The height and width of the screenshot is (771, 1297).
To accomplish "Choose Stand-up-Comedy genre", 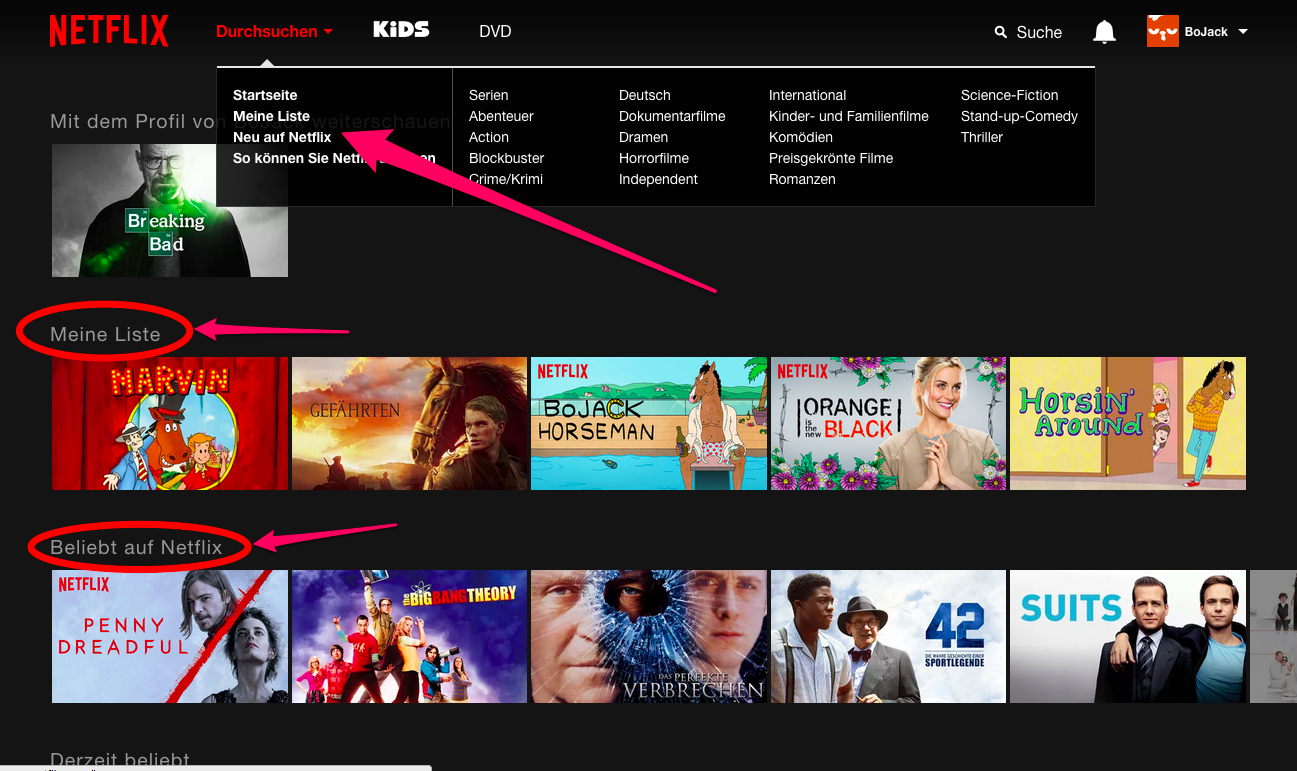I will coord(1019,116).
